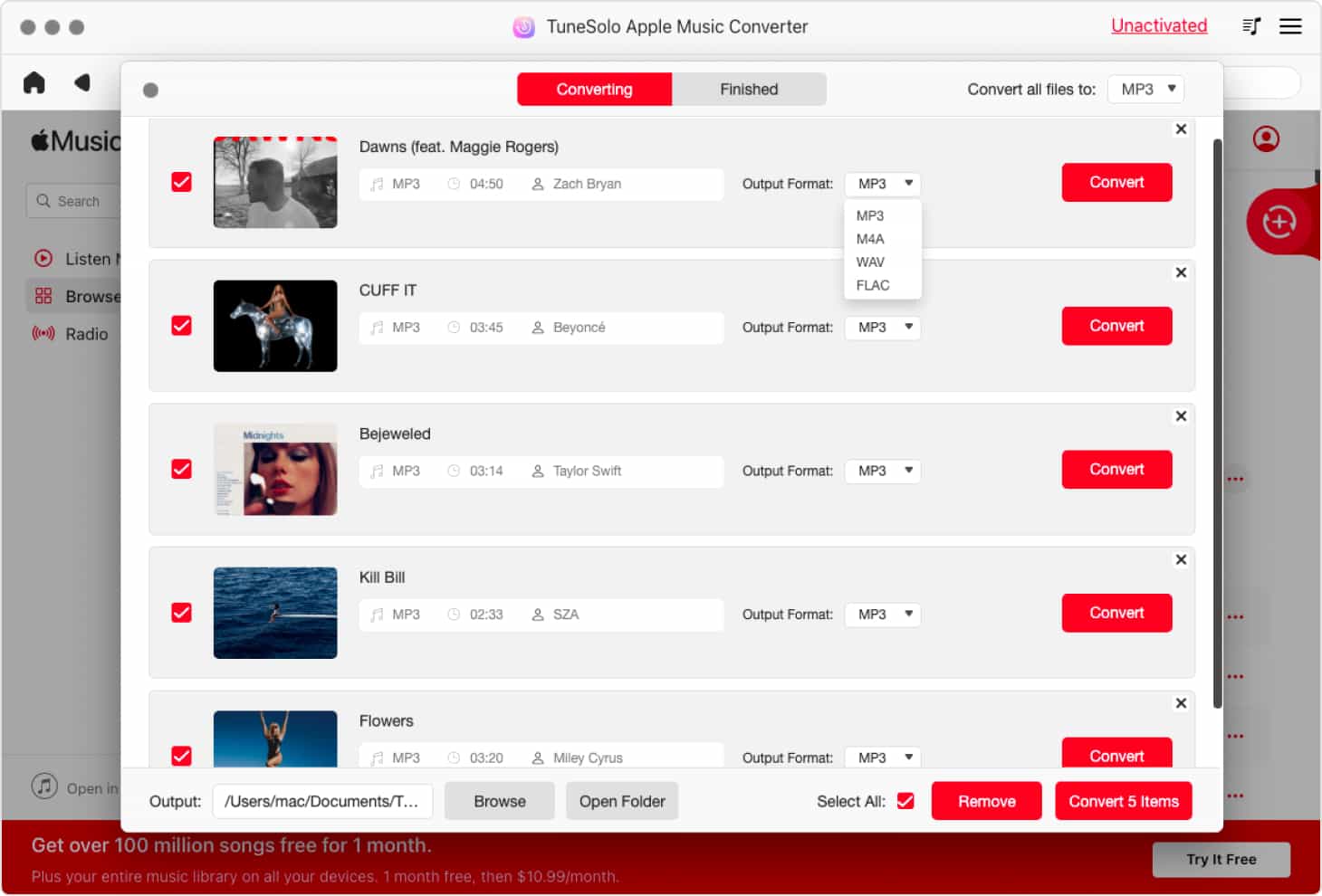This screenshot has width=1322, height=896.
Task: Convert the Bejeweled song
Action: [x=1116, y=469]
